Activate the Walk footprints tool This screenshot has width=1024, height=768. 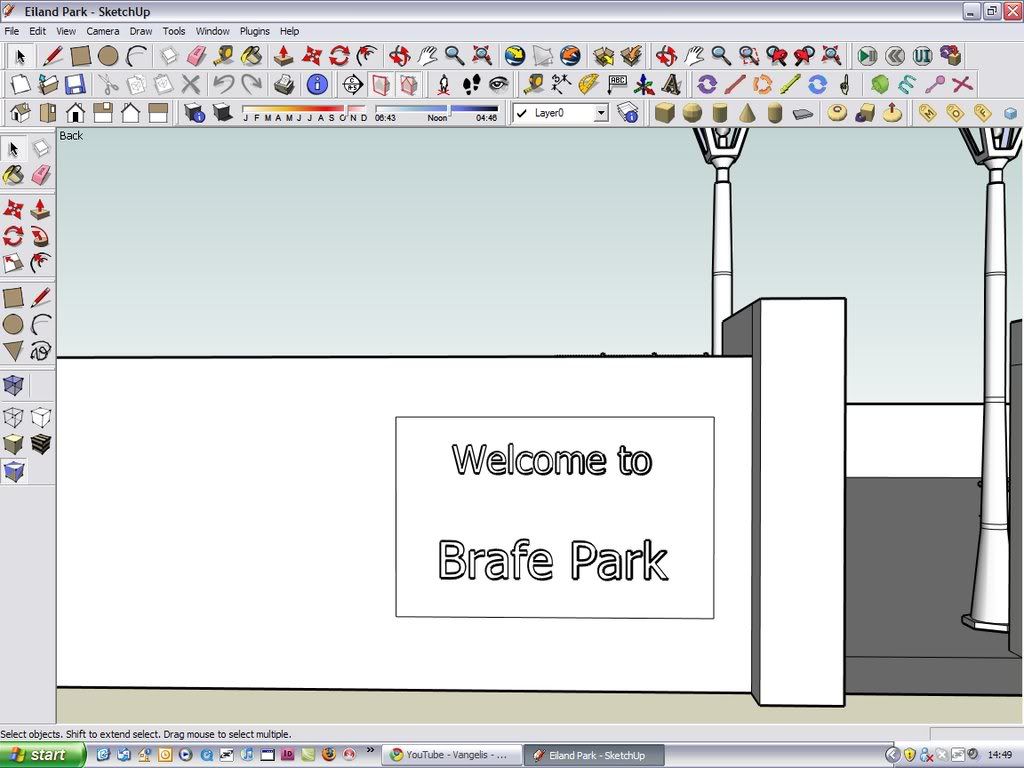pyautogui.click(x=472, y=84)
